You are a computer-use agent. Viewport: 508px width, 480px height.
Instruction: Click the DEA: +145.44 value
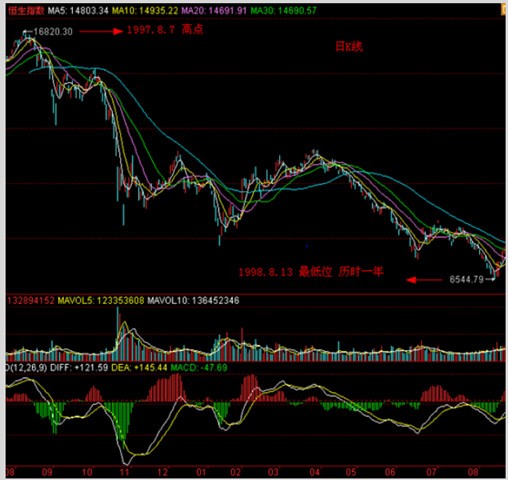pos(139,368)
